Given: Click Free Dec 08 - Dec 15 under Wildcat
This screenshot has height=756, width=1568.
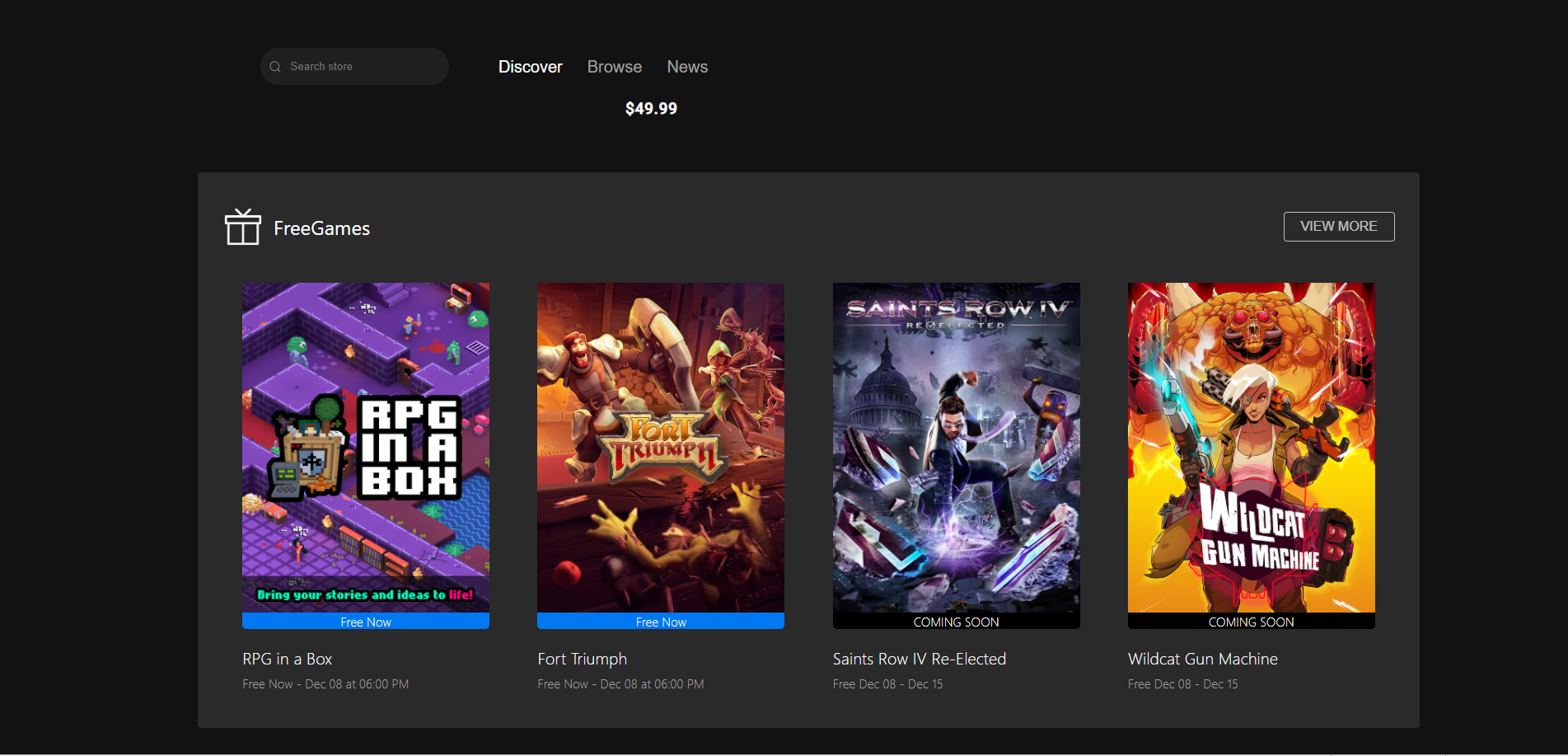Looking at the screenshot, I should click(1183, 684).
